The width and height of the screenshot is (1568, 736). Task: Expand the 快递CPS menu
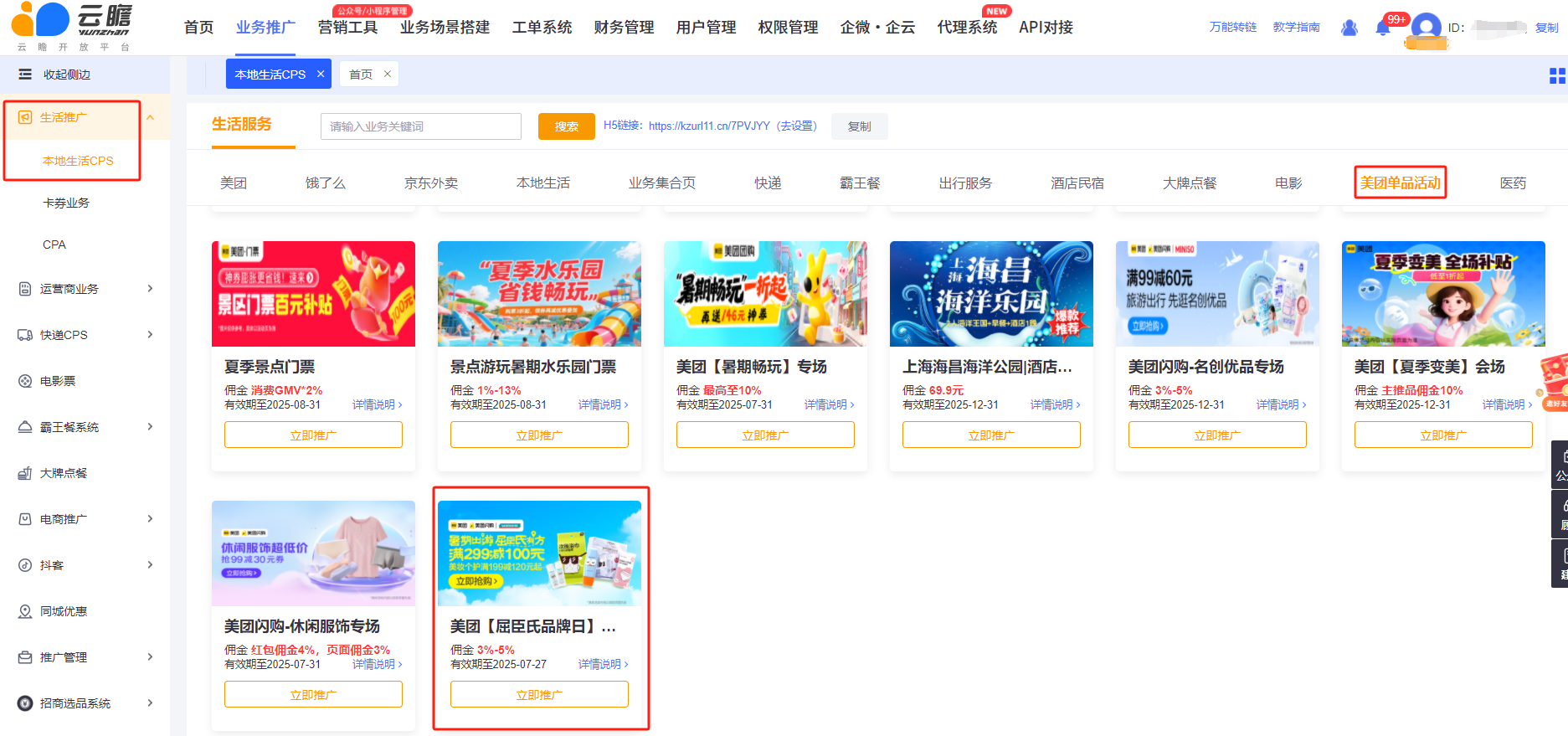pos(151,335)
